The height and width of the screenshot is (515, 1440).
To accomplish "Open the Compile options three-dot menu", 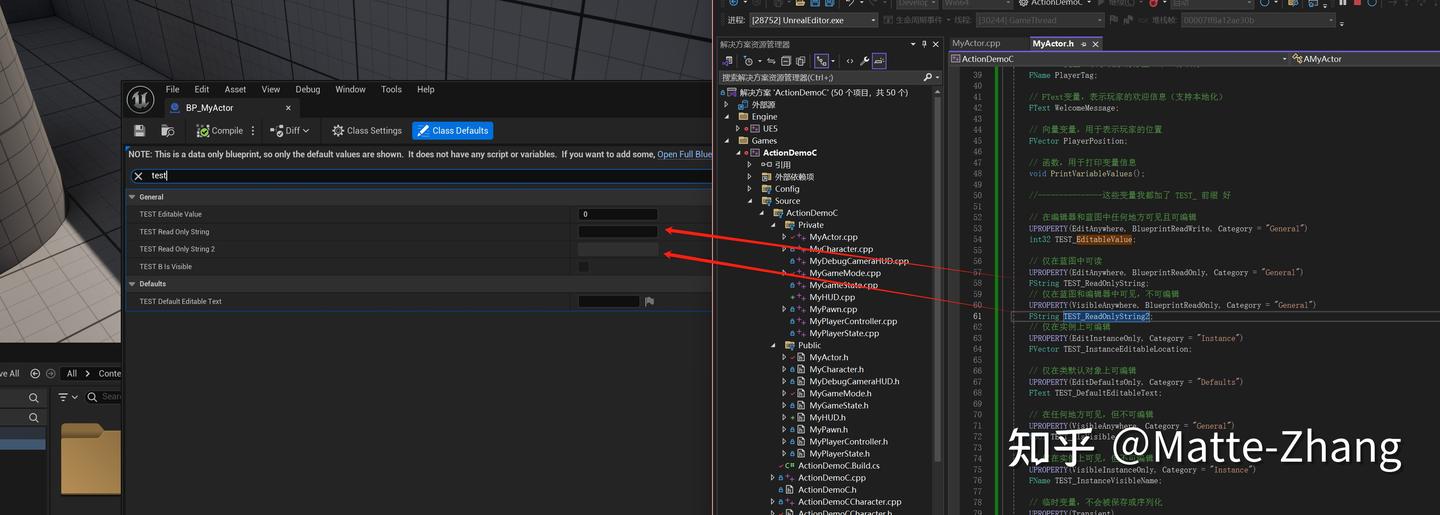I will coord(253,131).
